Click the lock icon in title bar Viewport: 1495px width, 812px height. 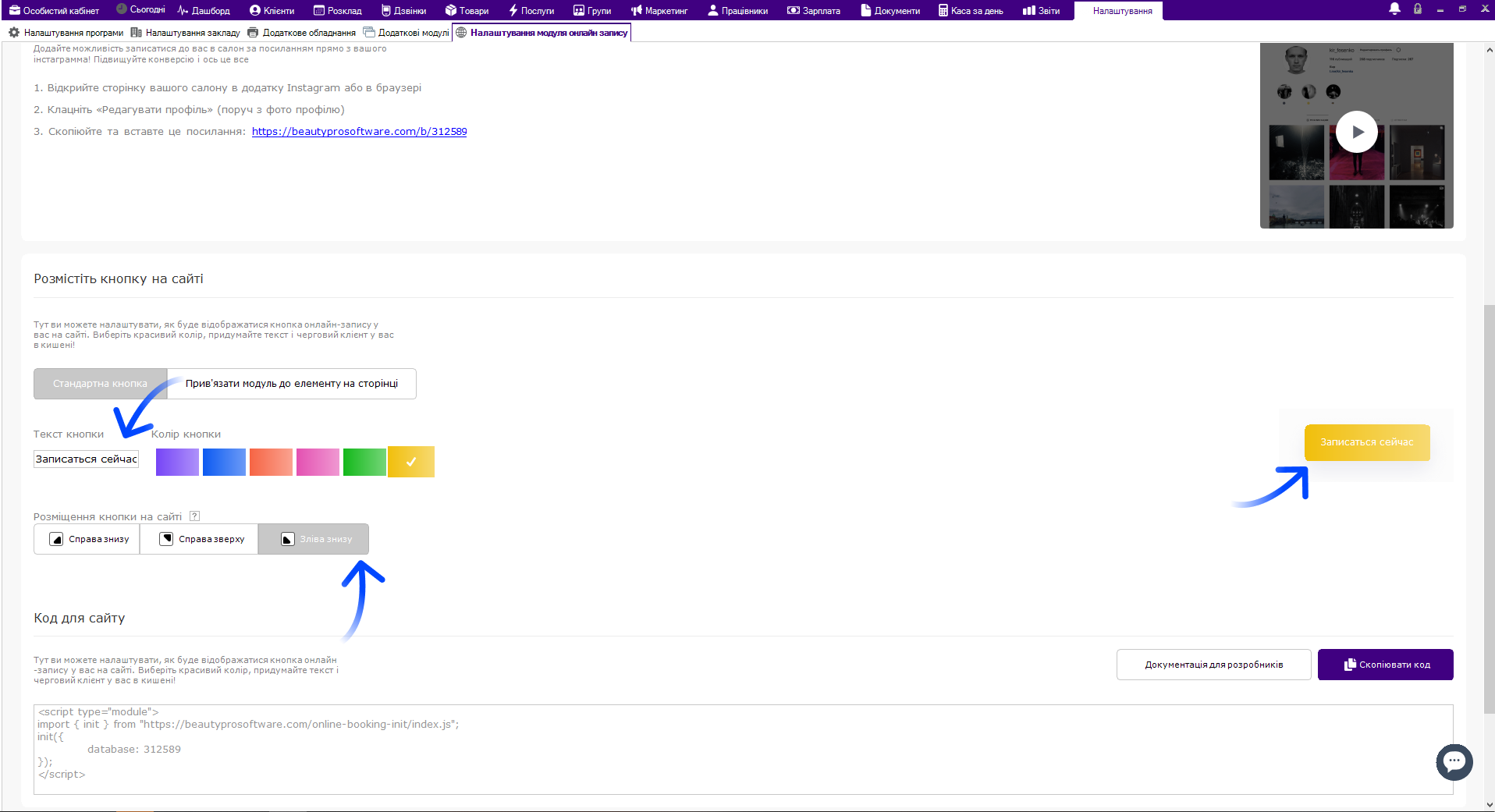(x=1418, y=9)
